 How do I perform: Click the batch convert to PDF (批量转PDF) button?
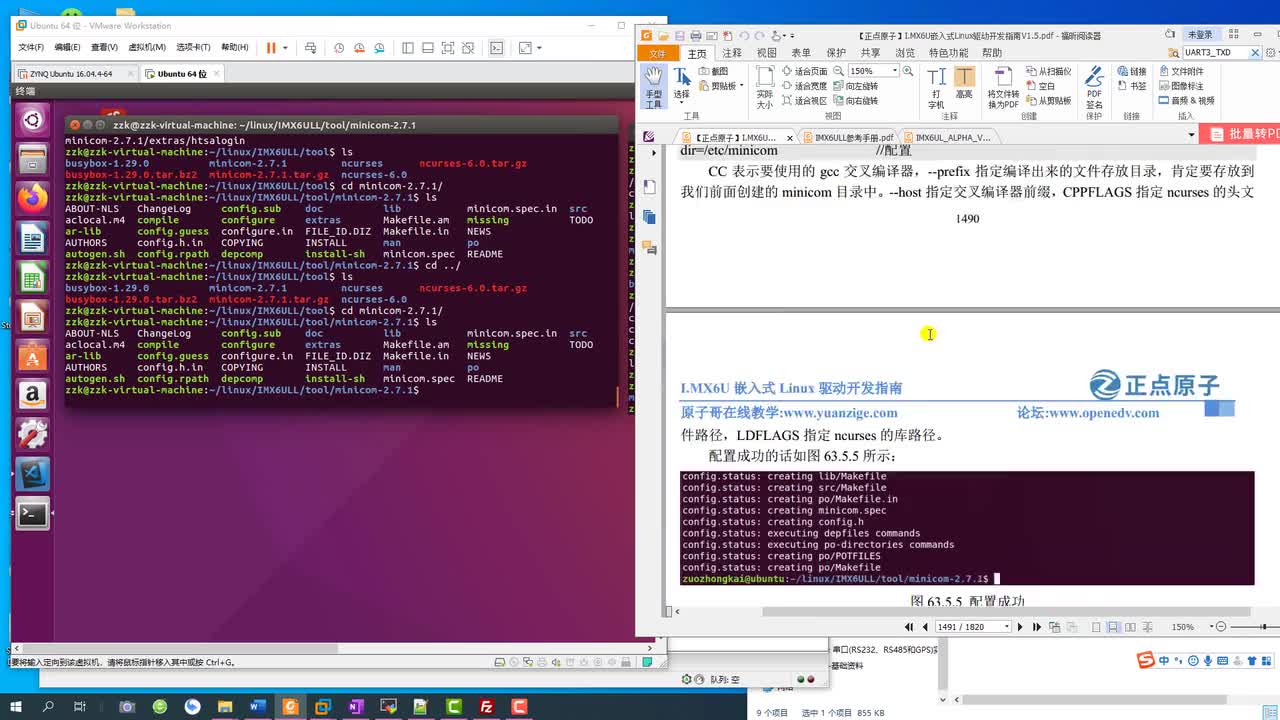[x=1240, y=134]
